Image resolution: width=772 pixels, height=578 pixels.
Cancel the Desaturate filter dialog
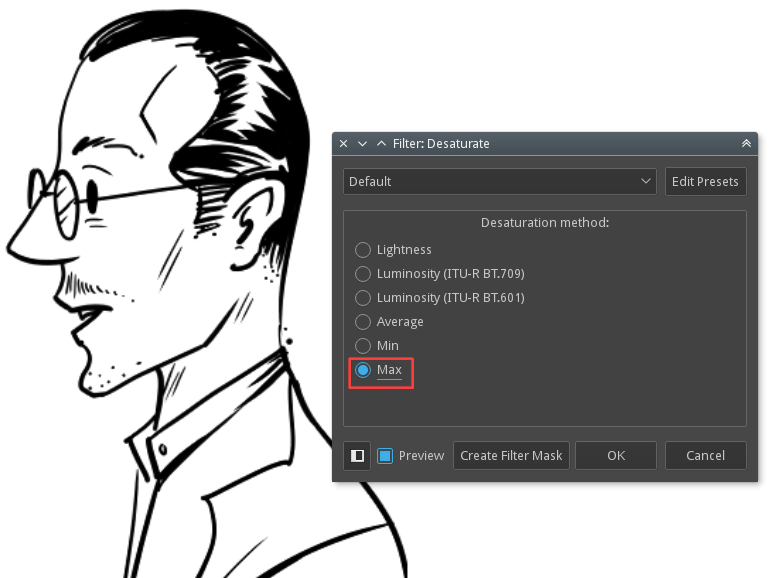706,455
